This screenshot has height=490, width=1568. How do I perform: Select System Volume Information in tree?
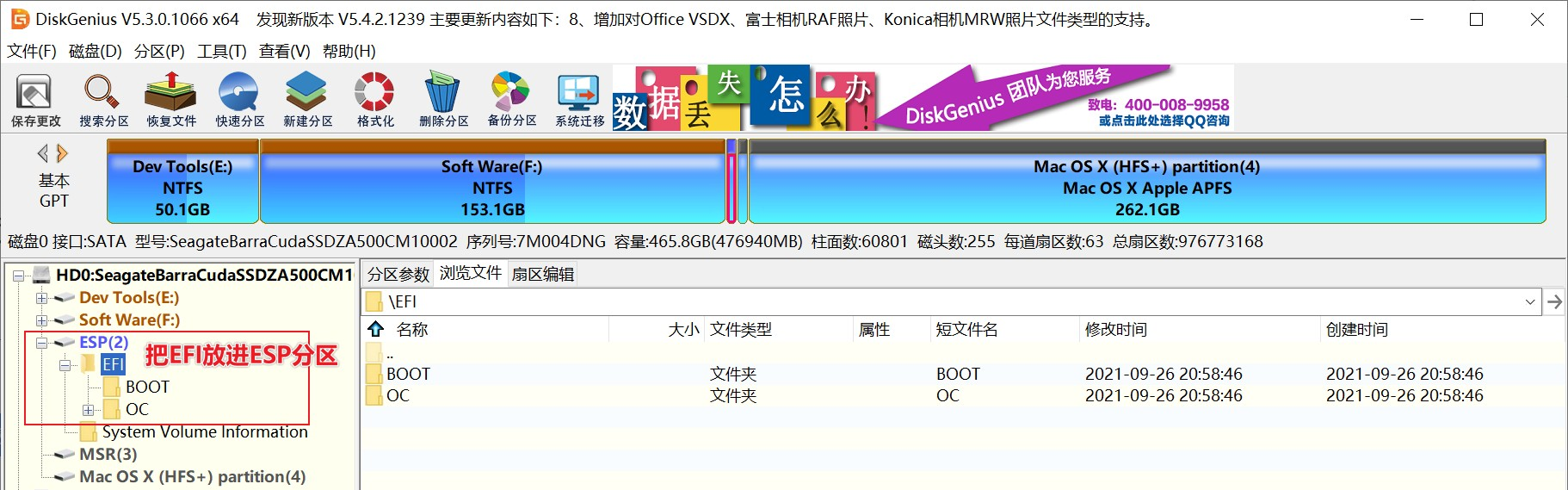tap(205, 431)
